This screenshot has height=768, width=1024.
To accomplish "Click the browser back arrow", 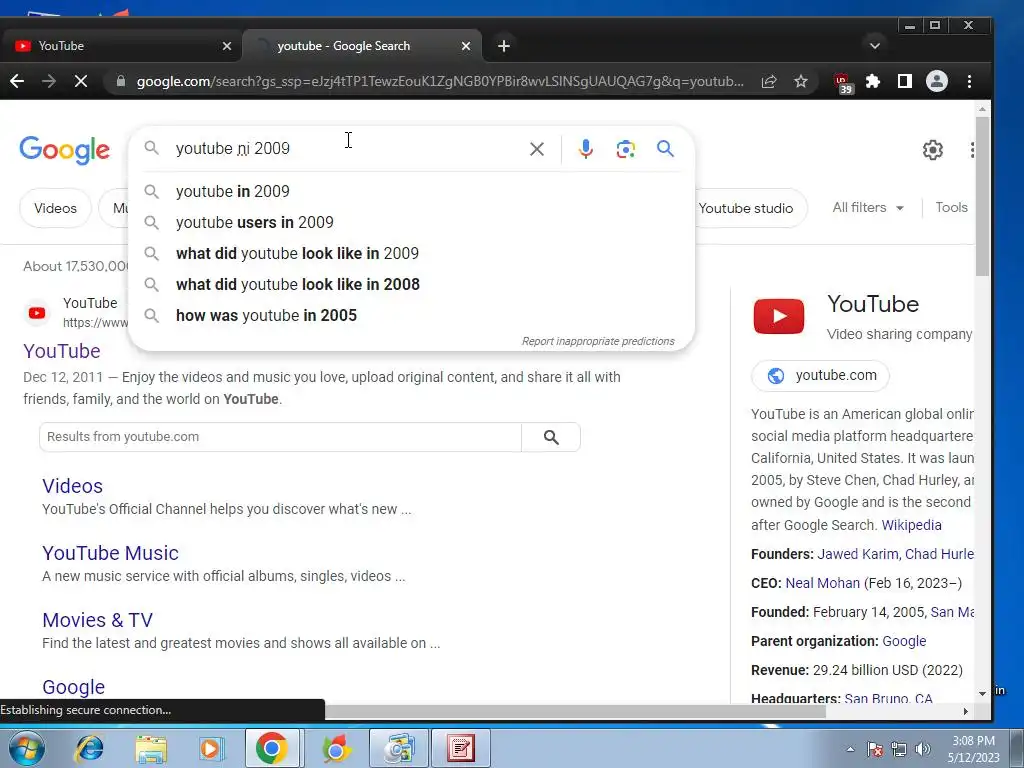I will click(x=17, y=81).
